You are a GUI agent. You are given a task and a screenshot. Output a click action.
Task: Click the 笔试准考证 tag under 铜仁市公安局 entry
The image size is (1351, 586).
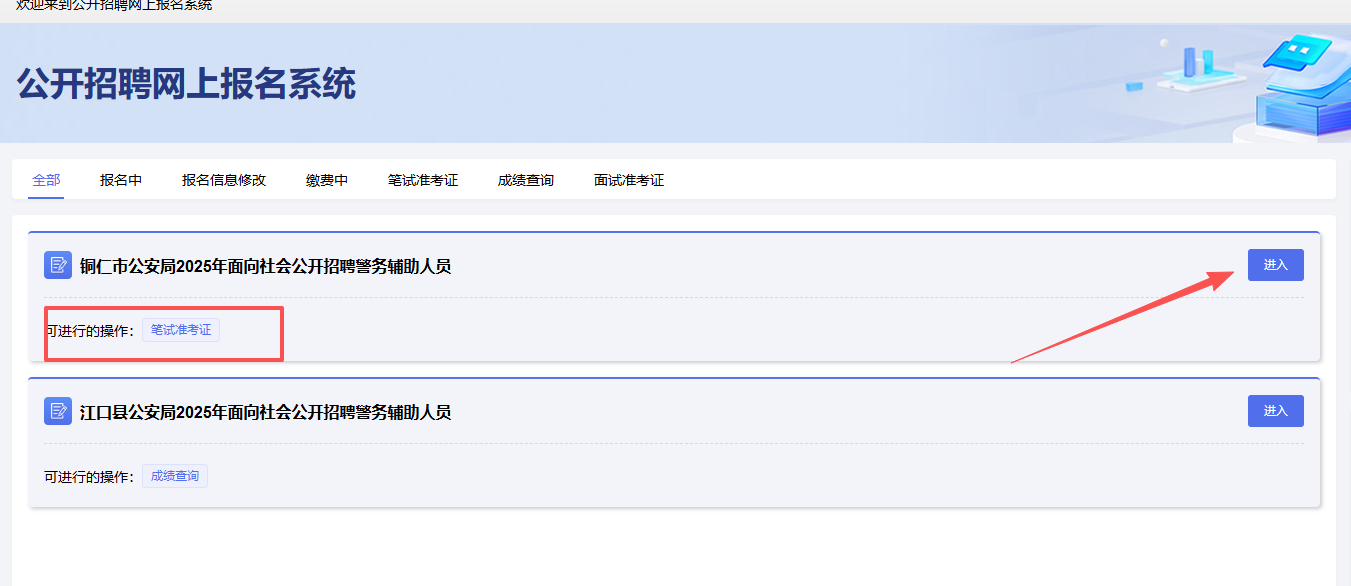coord(181,330)
